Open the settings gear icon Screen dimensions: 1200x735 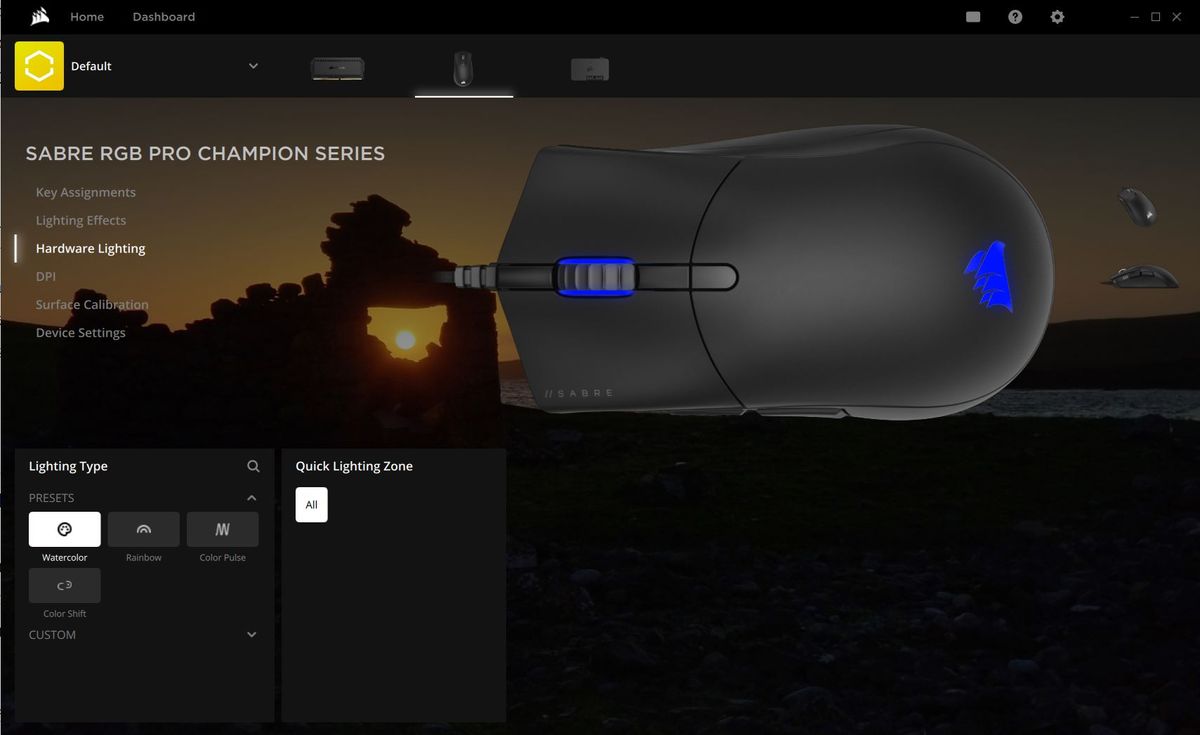point(1057,17)
